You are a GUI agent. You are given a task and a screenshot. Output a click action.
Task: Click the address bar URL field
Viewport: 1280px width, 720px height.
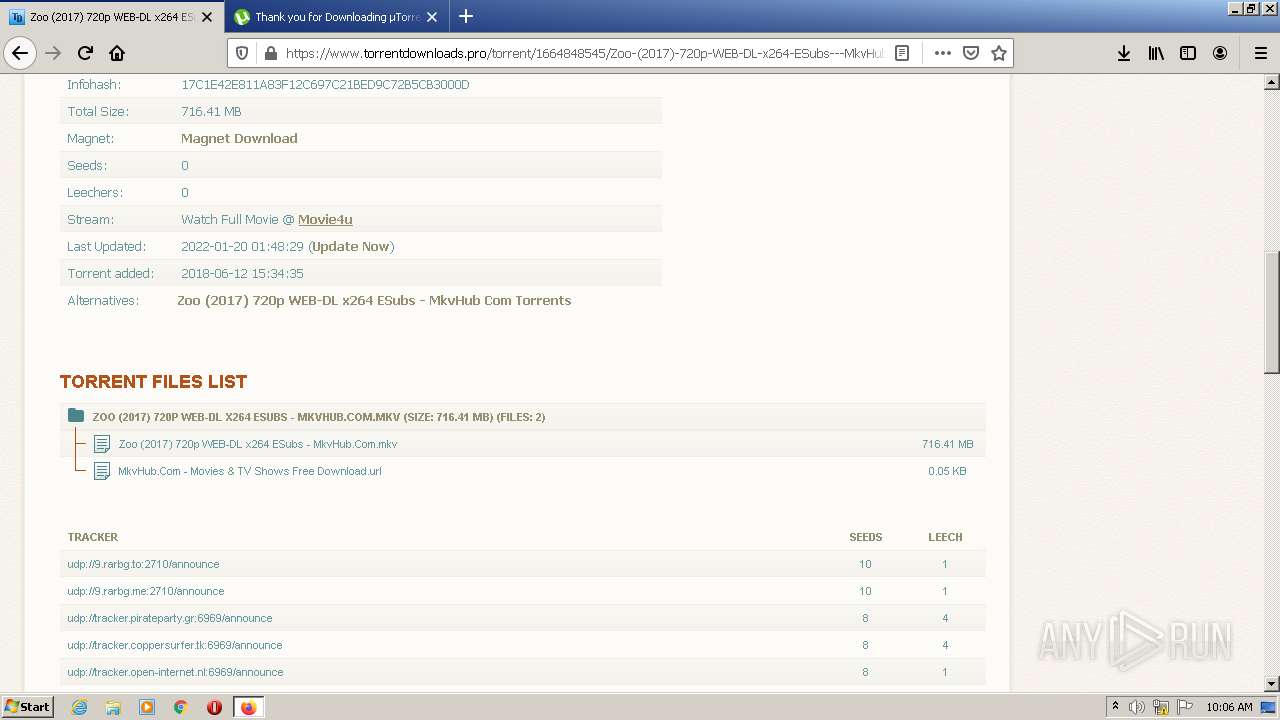click(x=584, y=53)
